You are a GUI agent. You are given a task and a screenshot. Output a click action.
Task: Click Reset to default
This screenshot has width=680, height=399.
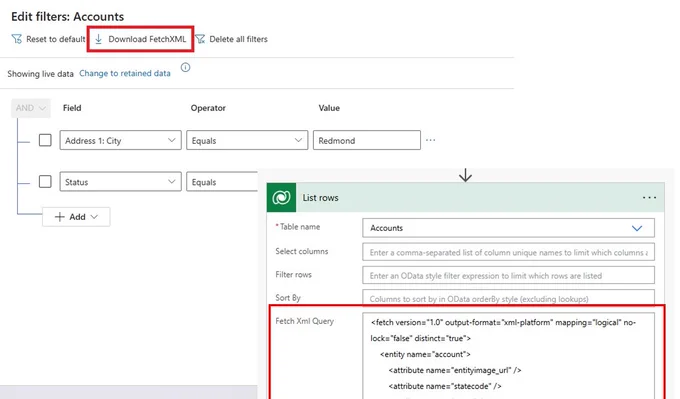56,39
